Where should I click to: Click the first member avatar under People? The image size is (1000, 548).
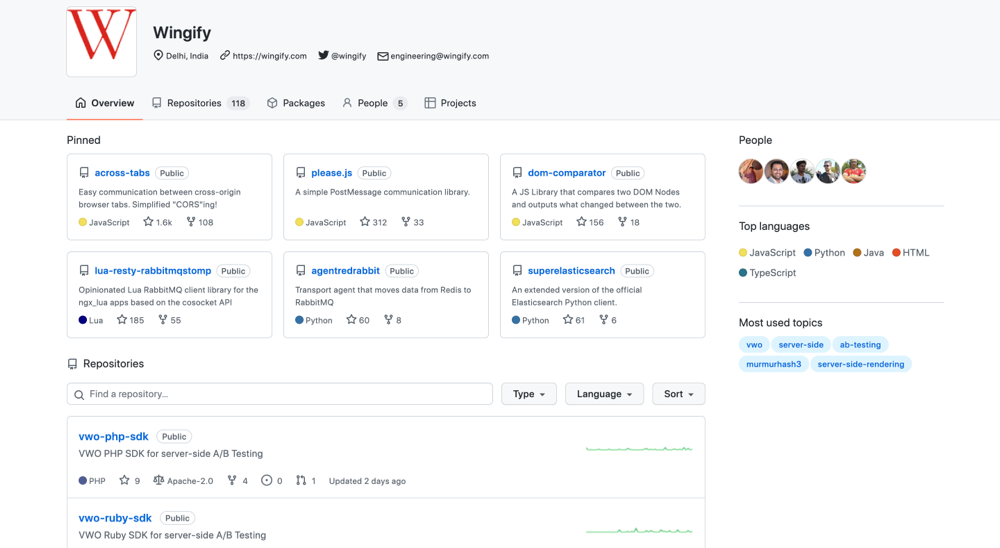tap(751, 171)
